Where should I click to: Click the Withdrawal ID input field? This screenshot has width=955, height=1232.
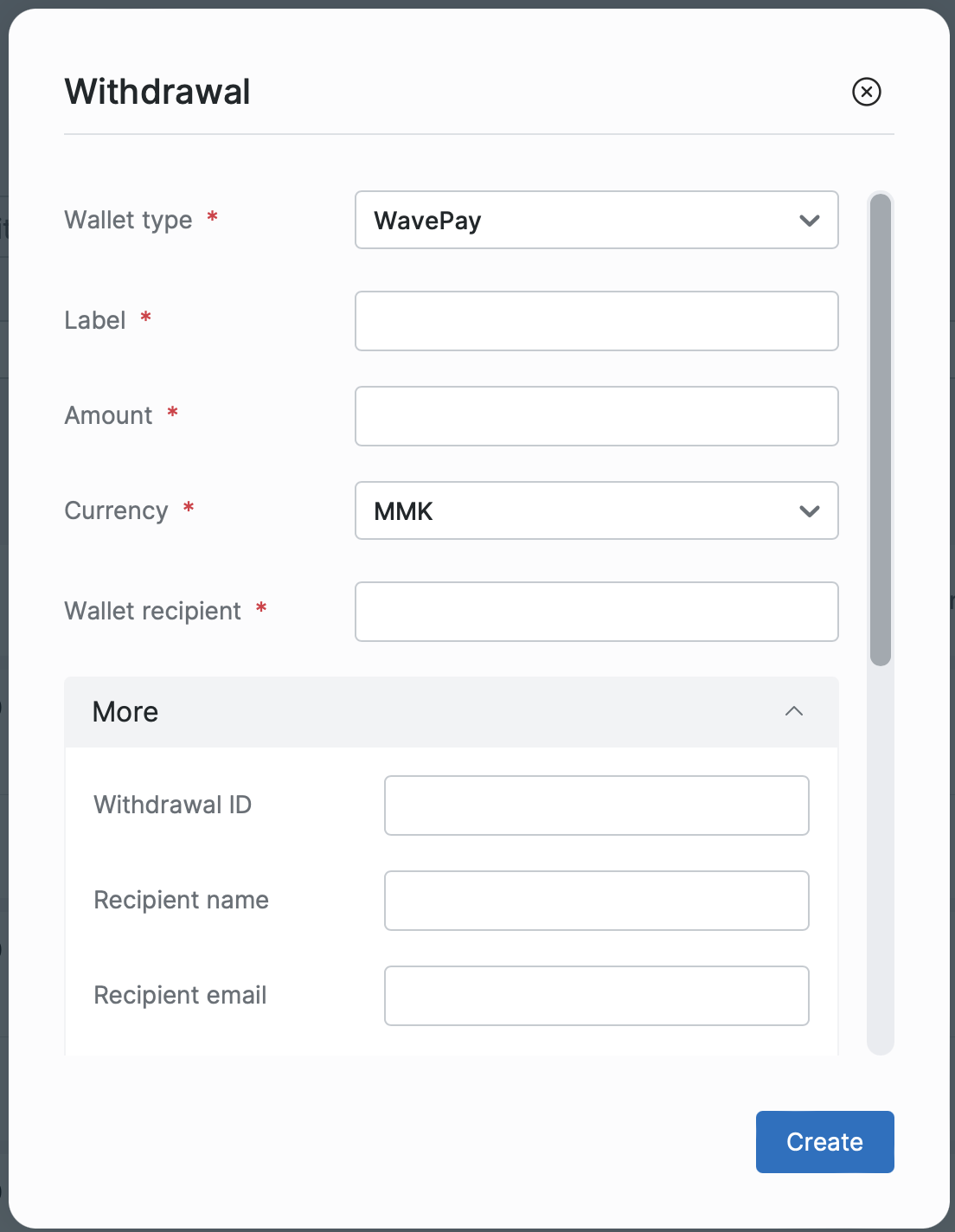596,805
